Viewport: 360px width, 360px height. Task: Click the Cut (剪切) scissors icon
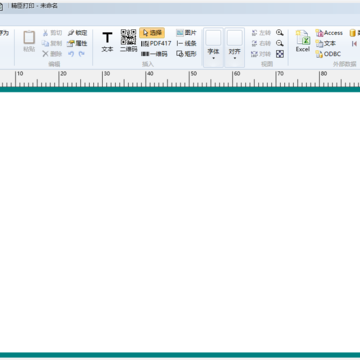pos(45,33)
